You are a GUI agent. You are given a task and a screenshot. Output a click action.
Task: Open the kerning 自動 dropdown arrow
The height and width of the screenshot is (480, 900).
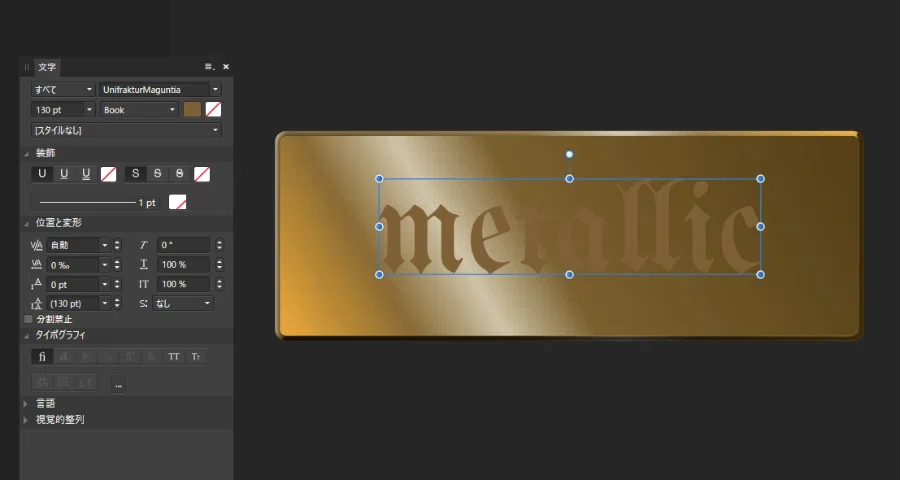point(104,245)
